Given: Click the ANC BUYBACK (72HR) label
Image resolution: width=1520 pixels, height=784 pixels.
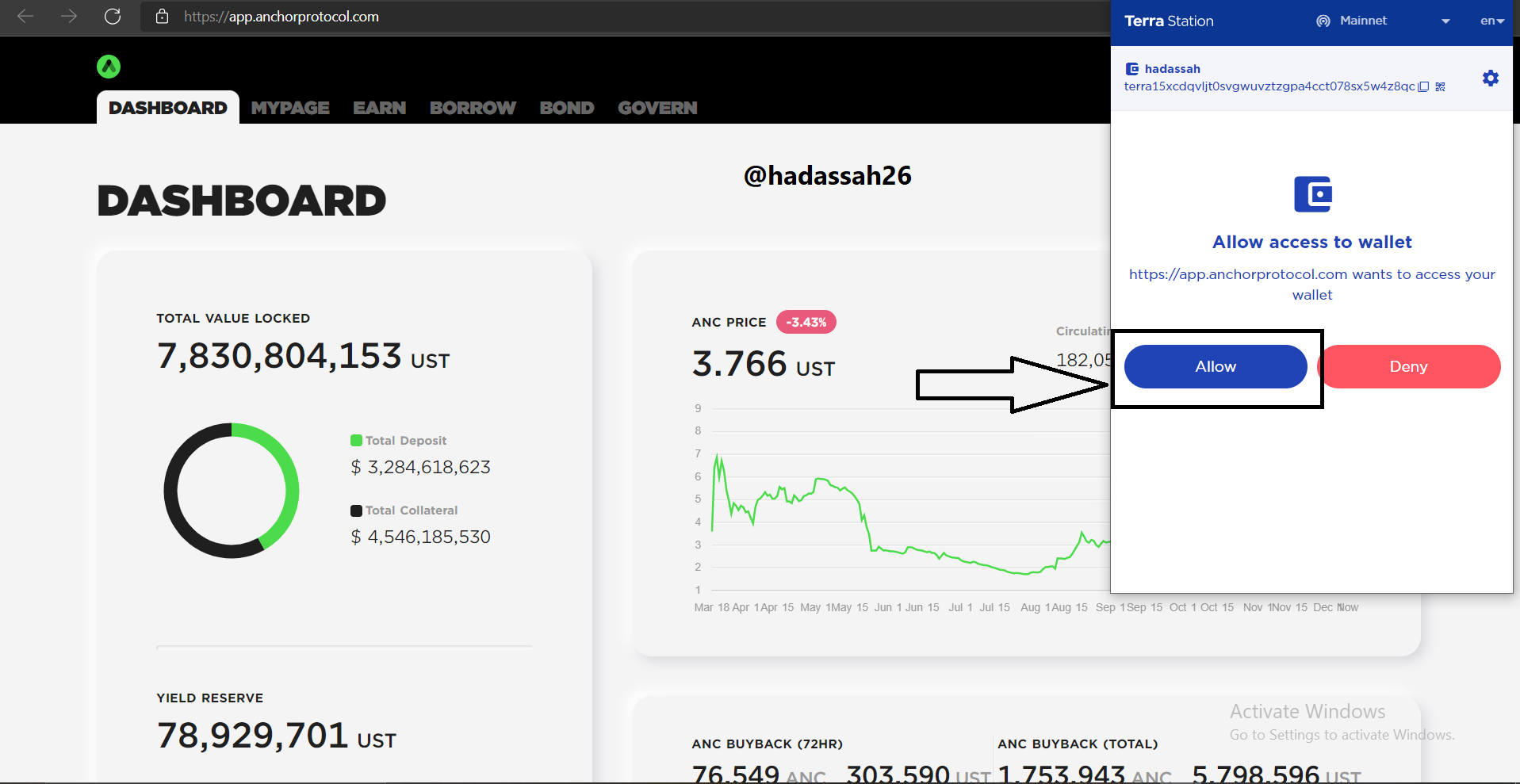Looking at the screenshot, I should point(768,744).
